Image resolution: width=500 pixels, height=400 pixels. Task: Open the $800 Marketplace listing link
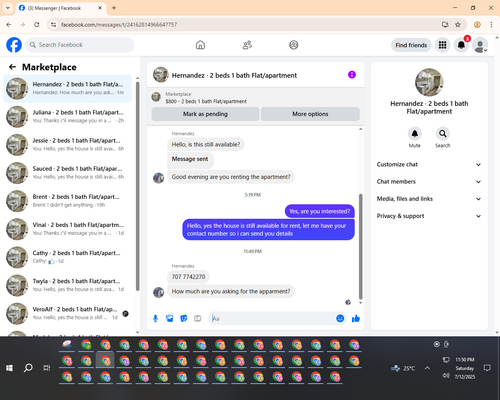click(206, 101)
